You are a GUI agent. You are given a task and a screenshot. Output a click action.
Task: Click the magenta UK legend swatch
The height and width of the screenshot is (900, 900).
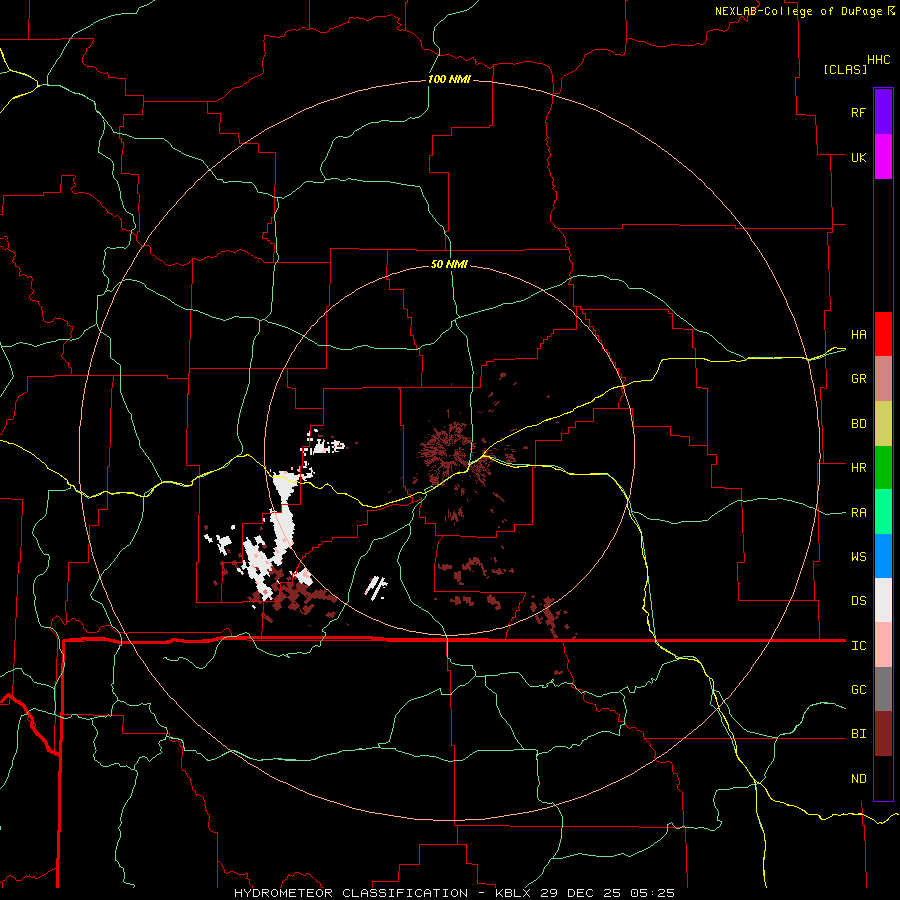(883, 157)
